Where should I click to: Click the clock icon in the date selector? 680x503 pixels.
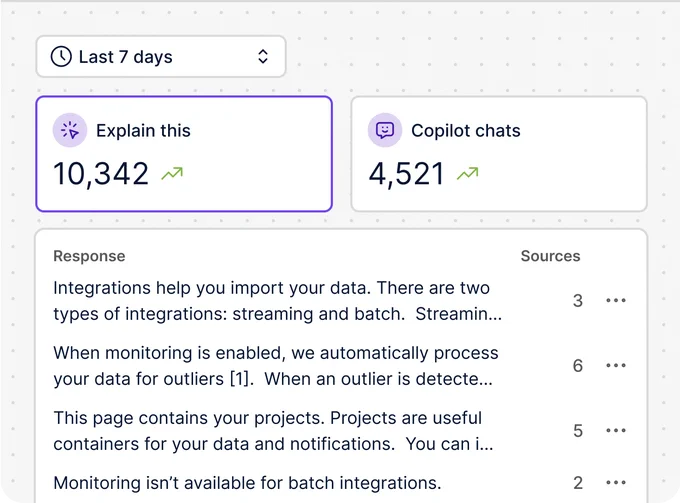(x=61, y=57)
